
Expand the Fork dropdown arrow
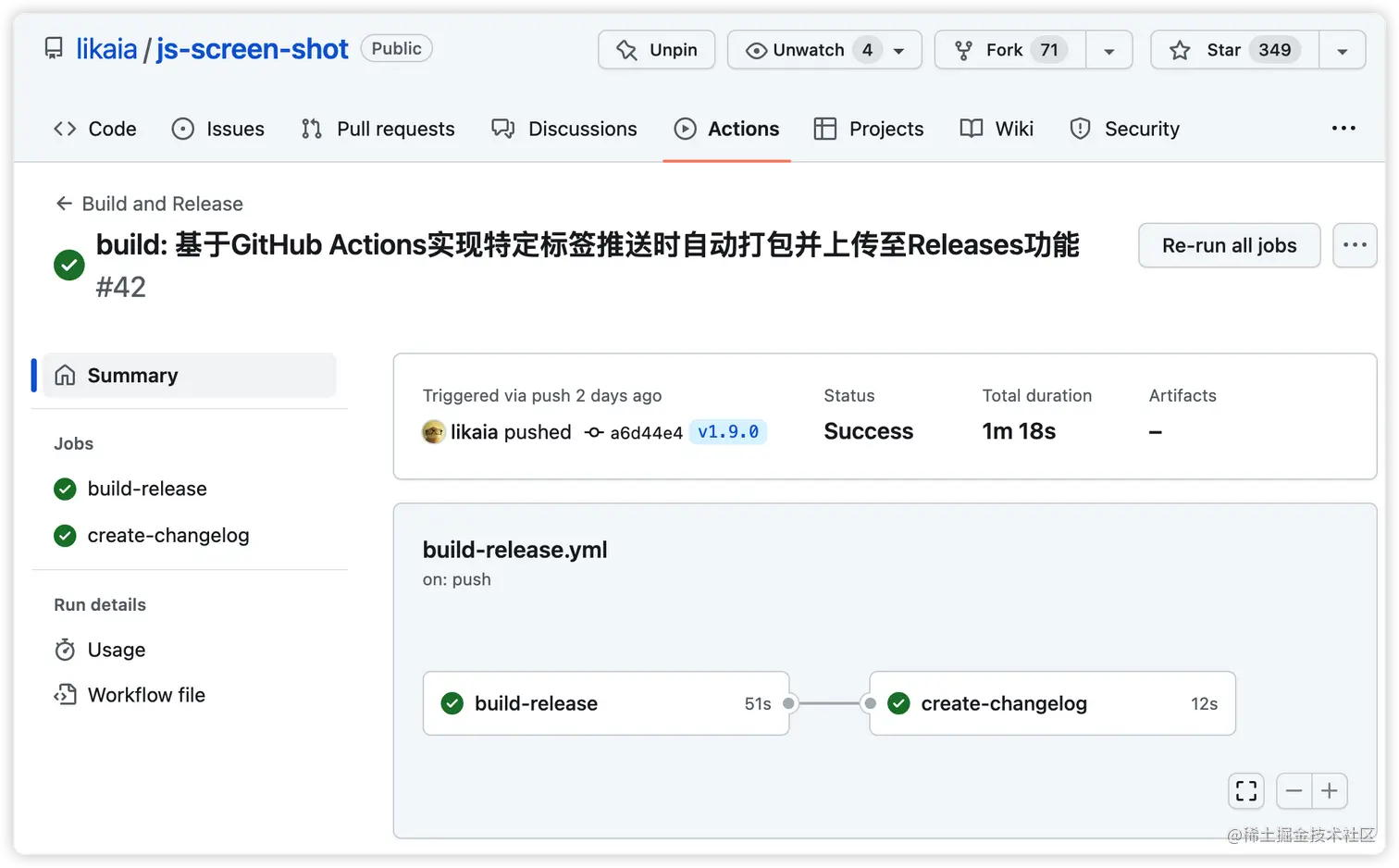point(1109,50)
